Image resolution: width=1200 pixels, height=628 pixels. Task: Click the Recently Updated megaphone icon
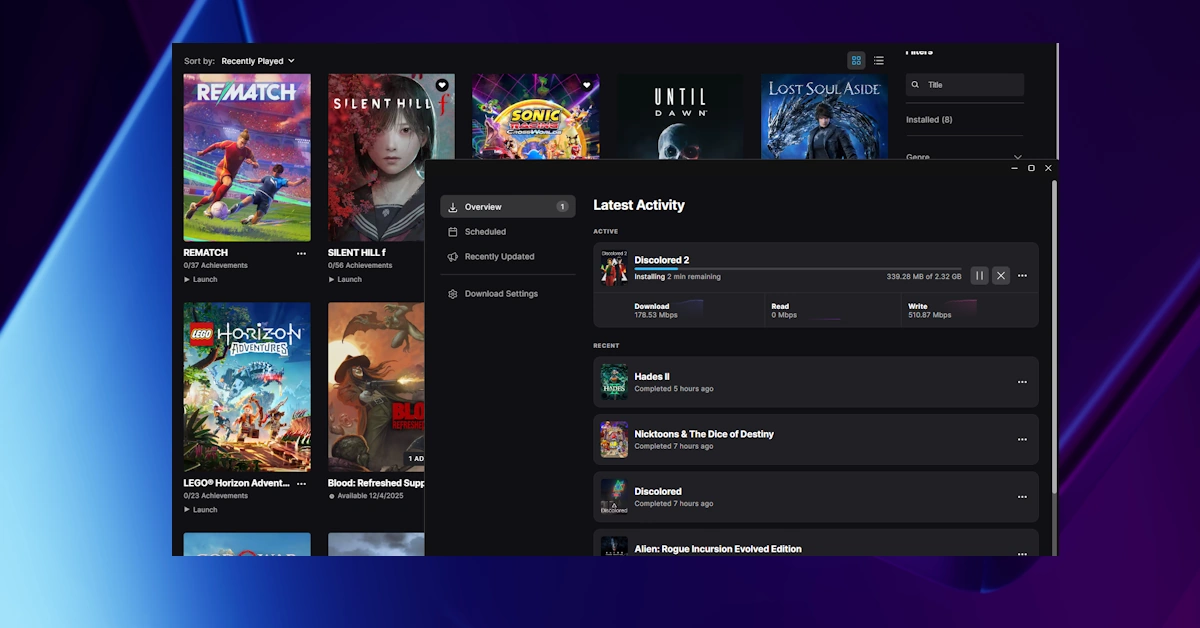[453, 256]
